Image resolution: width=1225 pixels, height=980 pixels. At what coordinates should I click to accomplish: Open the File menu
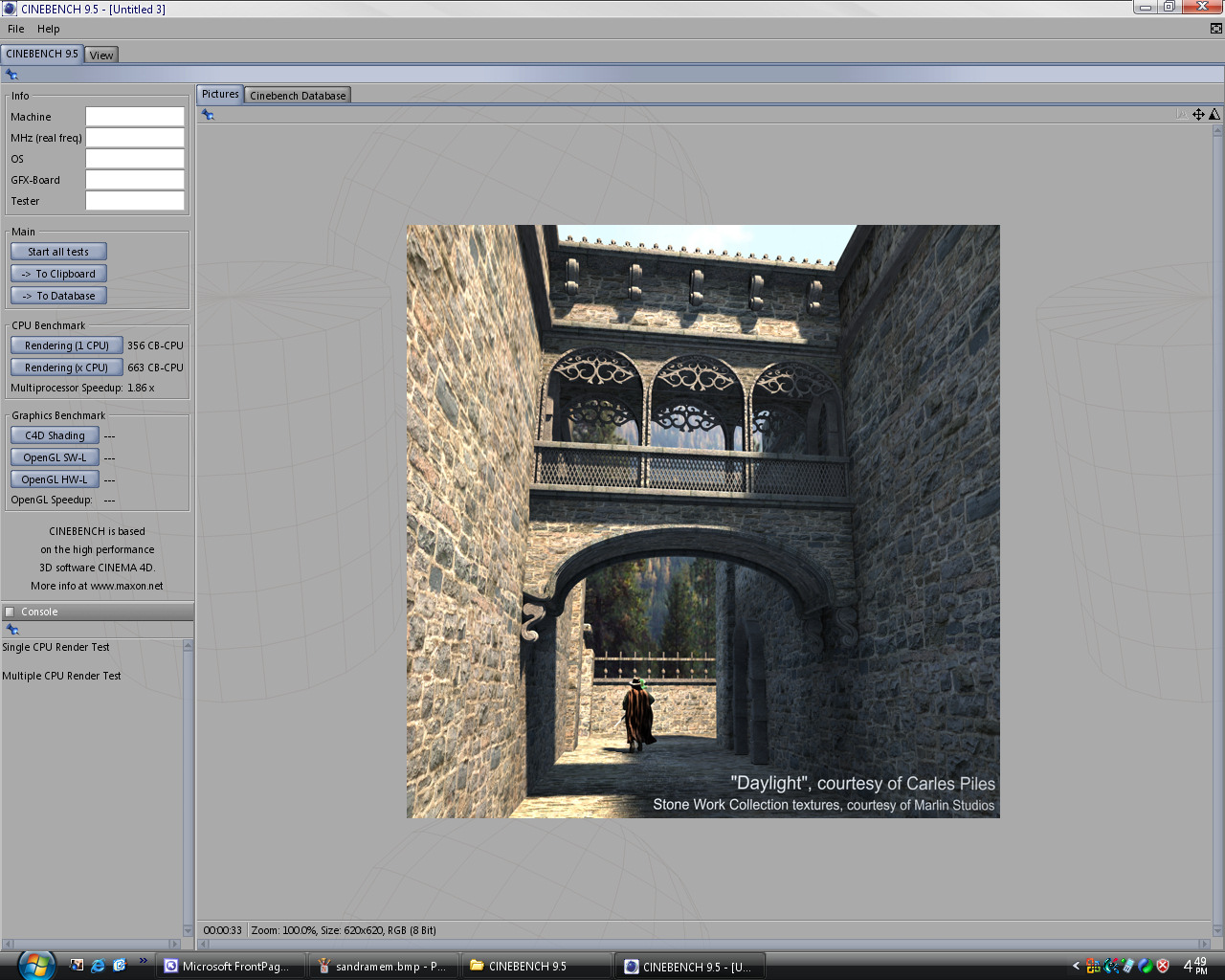tap(16, 29)
